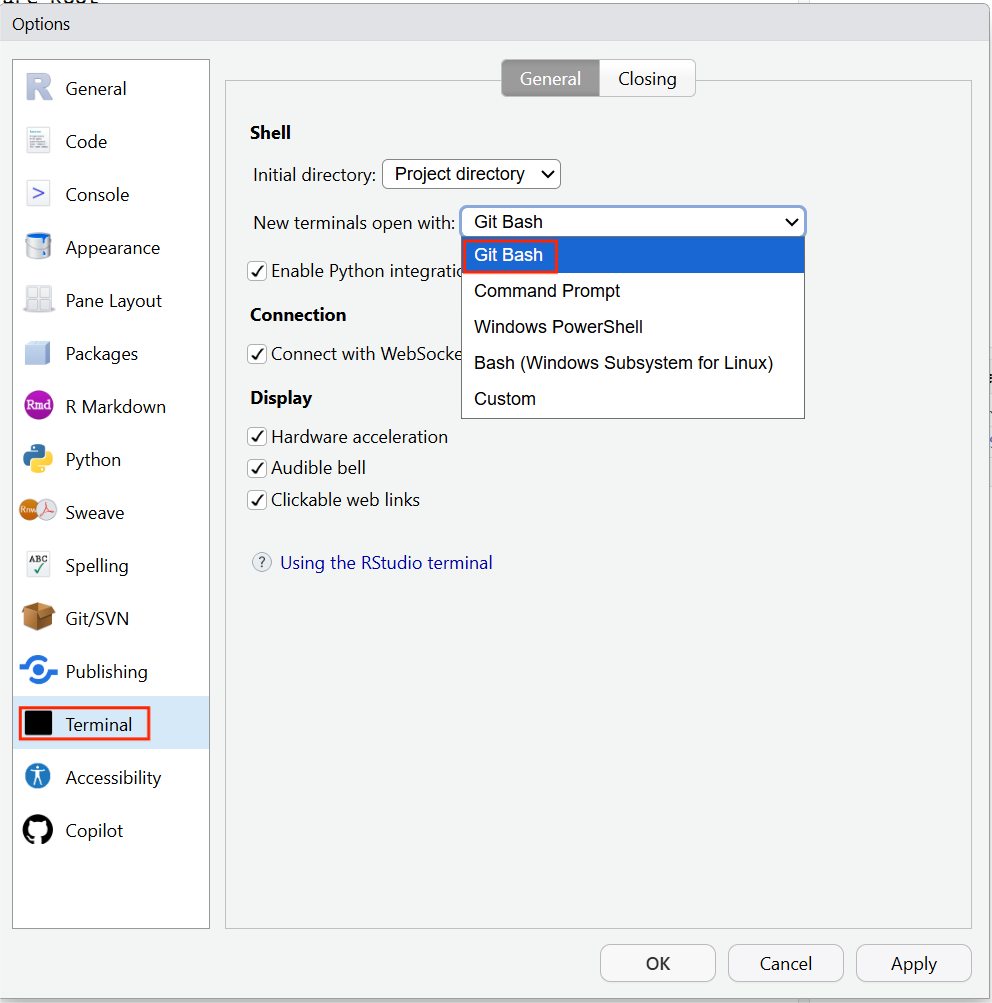Click the Console prompt icon
The width and height of the screenshot is (992, 1003).
click(x=38, y=194)
